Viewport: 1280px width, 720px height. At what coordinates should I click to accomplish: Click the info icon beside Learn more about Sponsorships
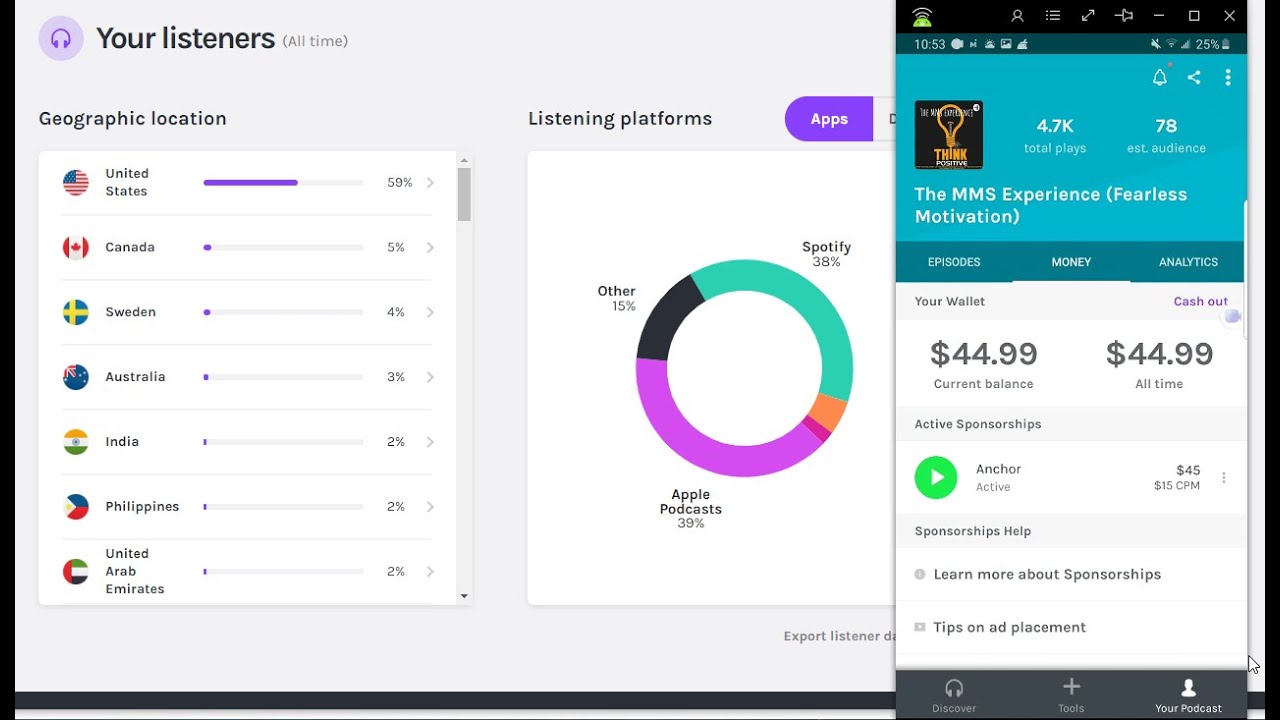[x=920, y=574]
